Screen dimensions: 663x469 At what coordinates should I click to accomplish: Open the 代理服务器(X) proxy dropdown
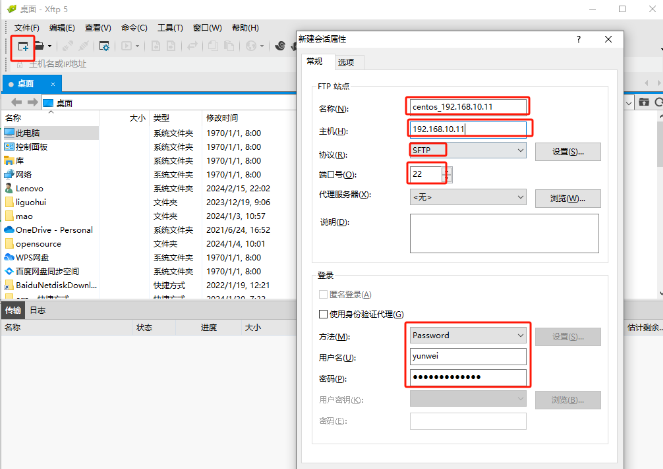coord(468,197)
